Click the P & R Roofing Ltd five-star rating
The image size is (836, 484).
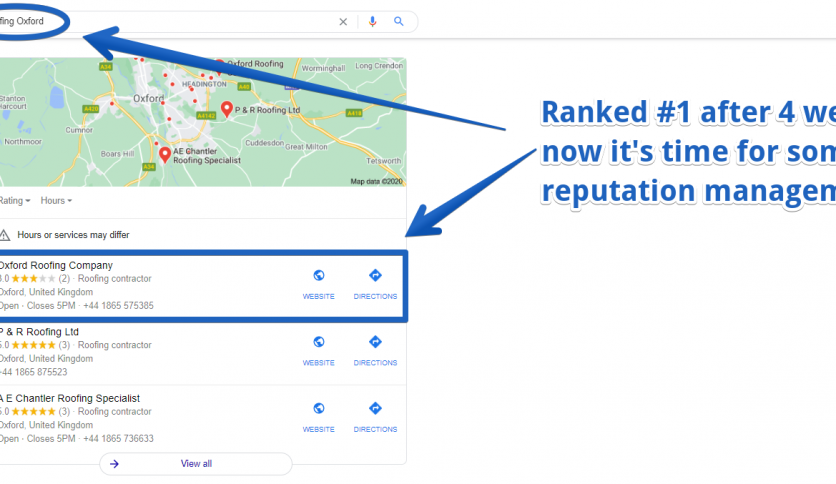coord(33,345)
